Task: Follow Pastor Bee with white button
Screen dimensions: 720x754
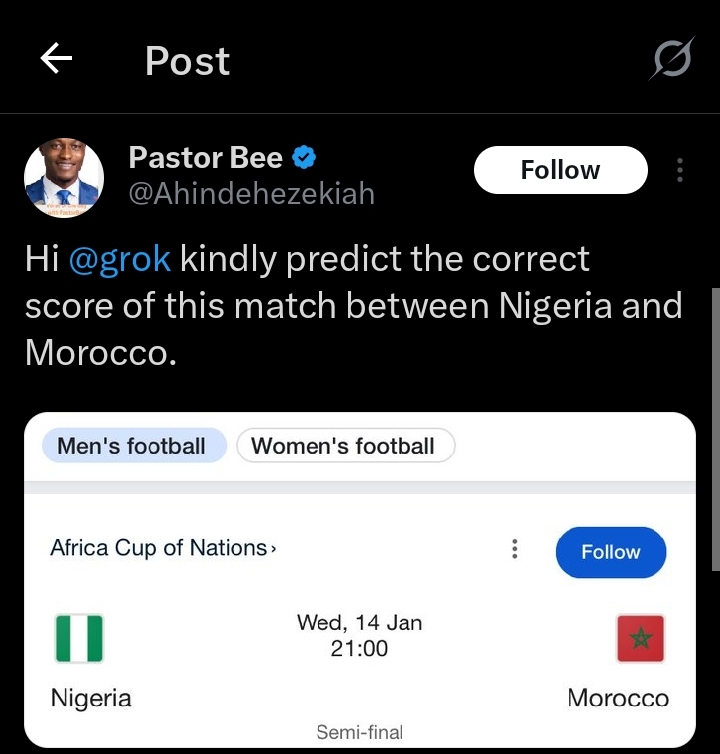Action: pyautogui.click(x=560, y=170)
